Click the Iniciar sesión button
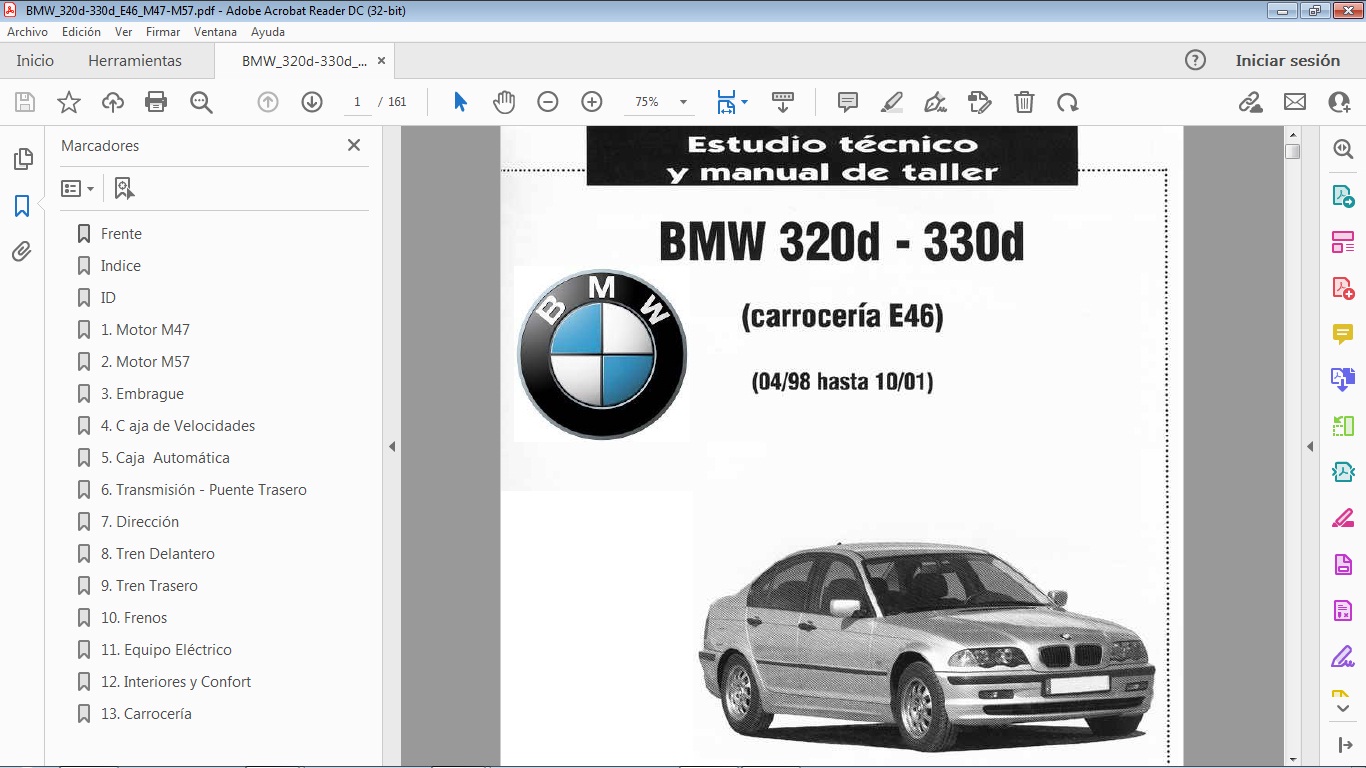Image resolution: width=1366 pixels, height=768 pixels. pos(1288,60)
